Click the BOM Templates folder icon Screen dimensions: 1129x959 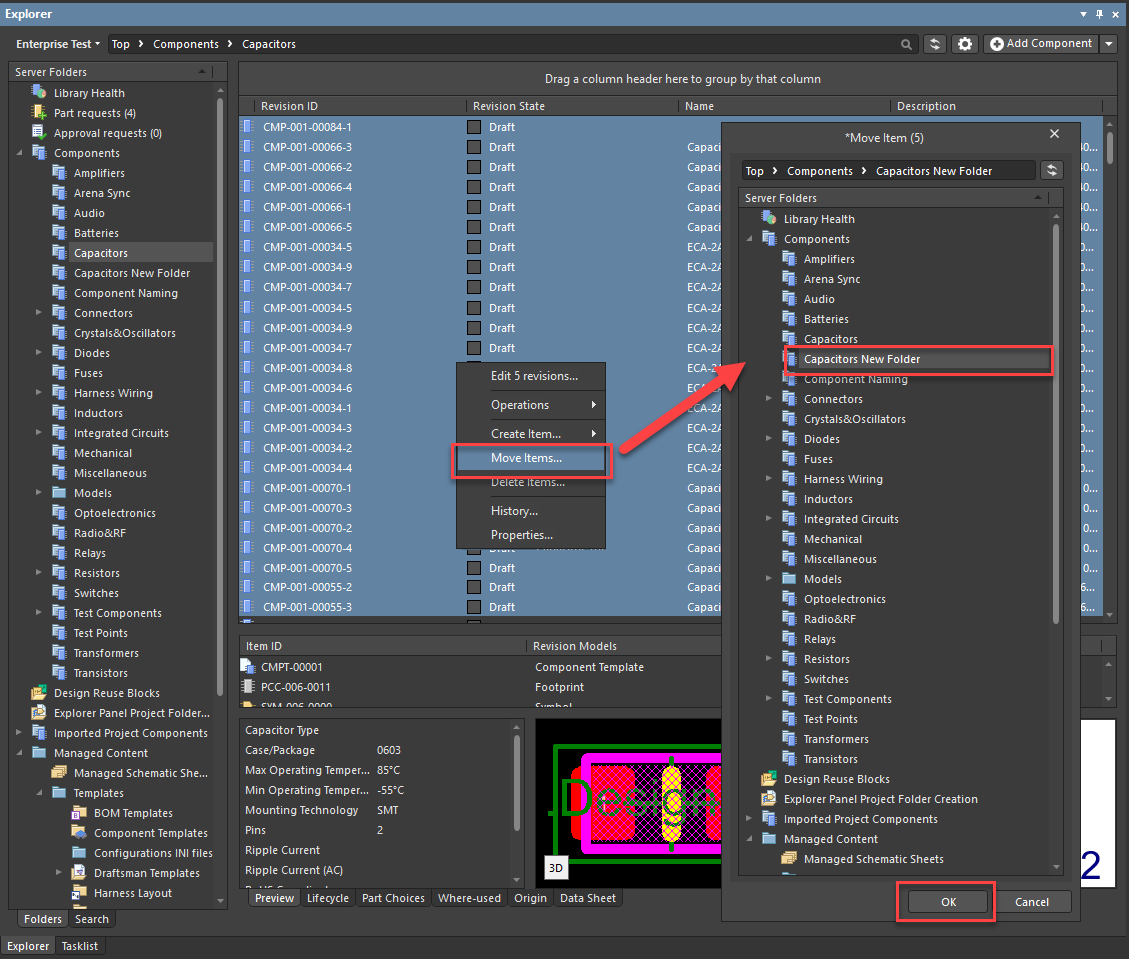(x=79, y=813)
